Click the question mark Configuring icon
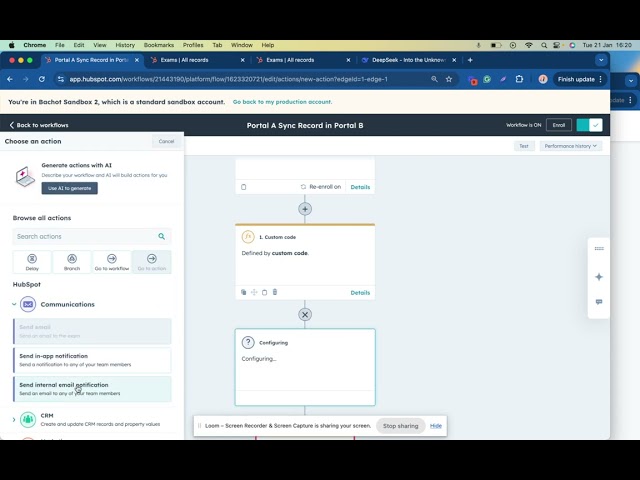Screen dimensions: 640x480 click(248, 342)
